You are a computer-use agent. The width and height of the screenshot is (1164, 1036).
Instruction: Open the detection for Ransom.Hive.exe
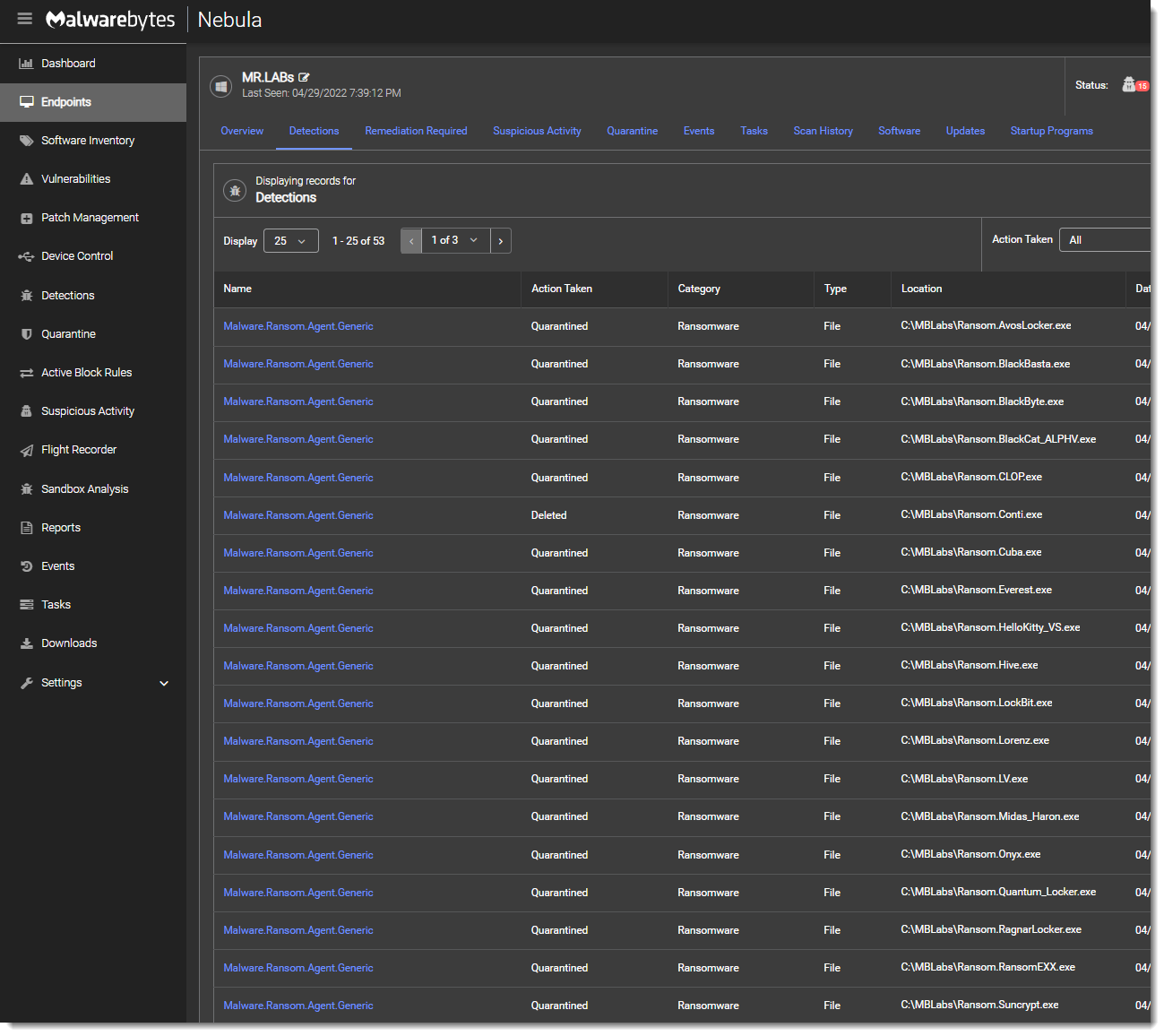pyautogui.click(x=298, y=666)
